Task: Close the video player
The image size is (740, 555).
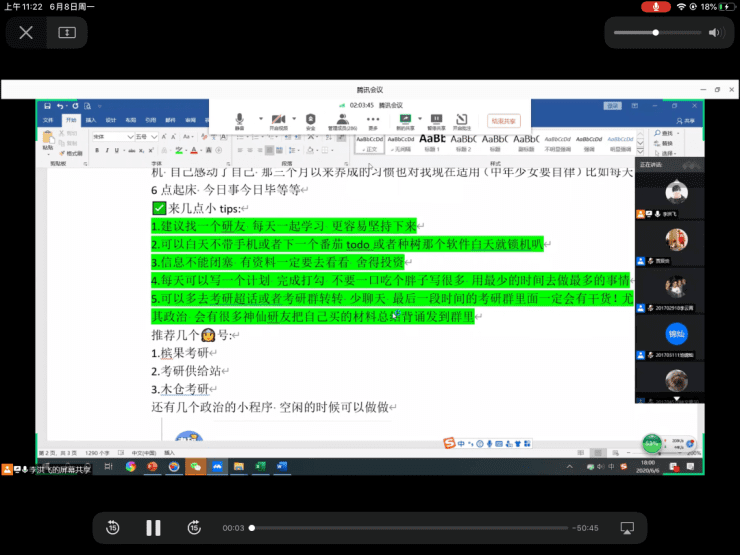Action: pyautogui.click(x=26, y=32)
